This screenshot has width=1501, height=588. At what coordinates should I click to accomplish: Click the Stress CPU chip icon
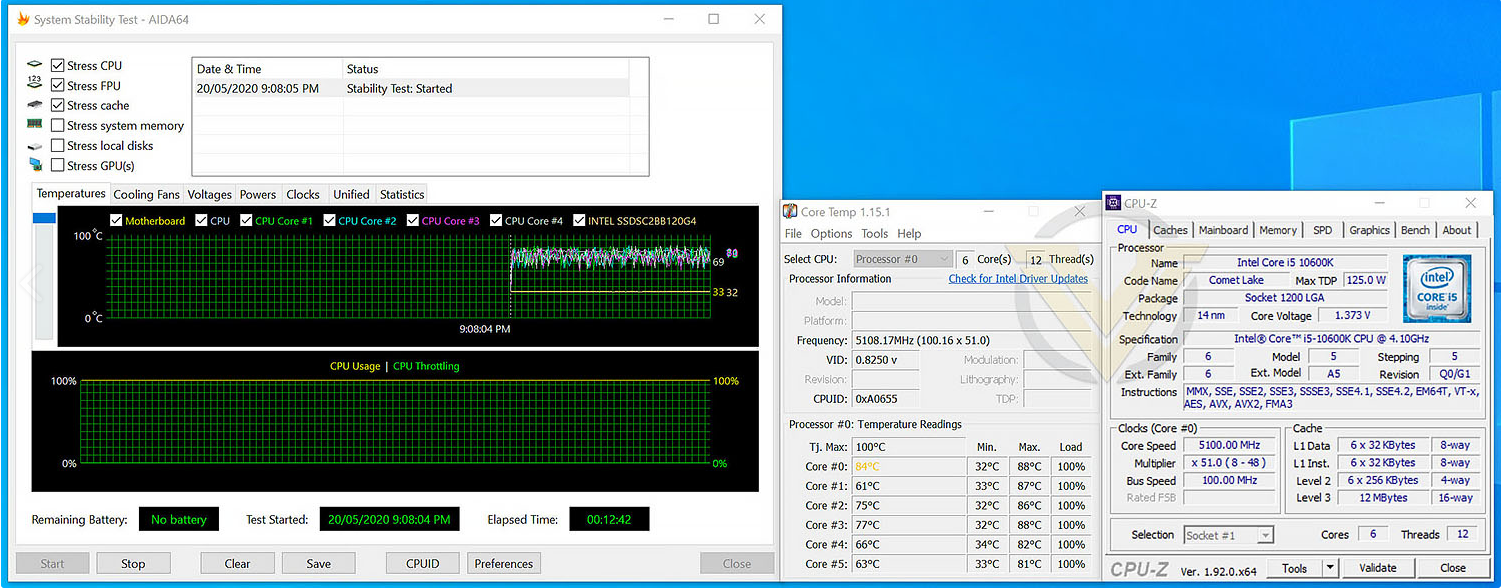click(x=35, y=65)
